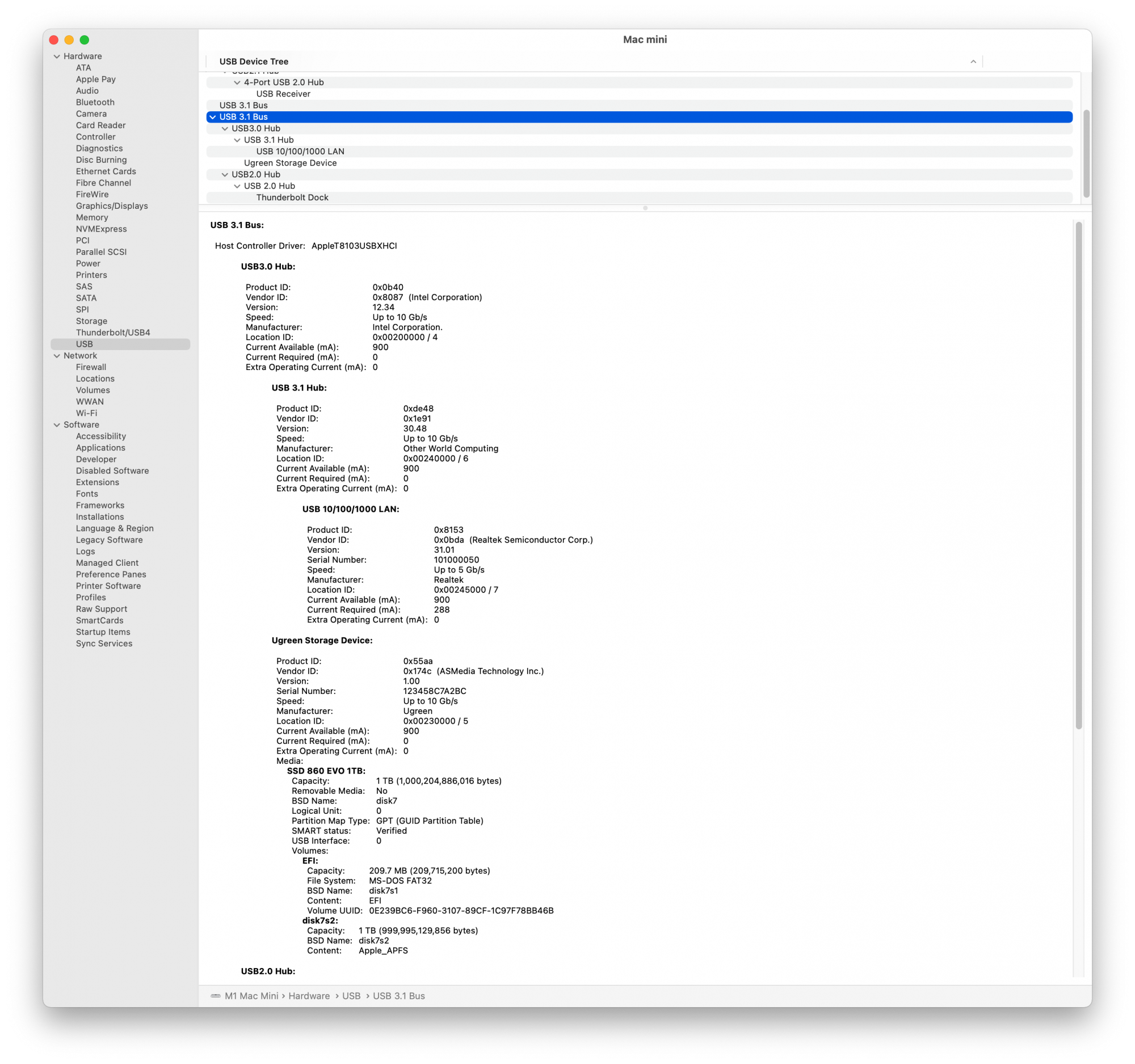Select USB 10/100/1000 LAN device row
This screenshot has width=1135, height=1064.
coord(300,152)
